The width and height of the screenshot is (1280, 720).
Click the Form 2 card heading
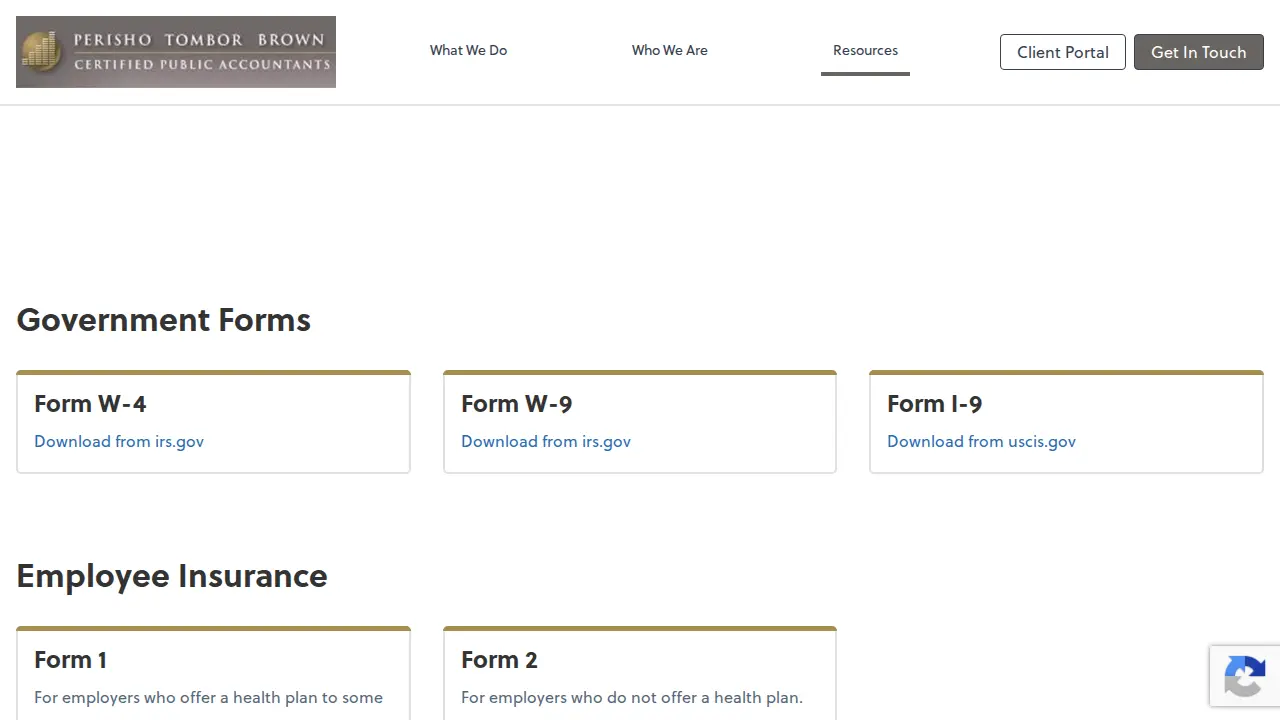(x=499, y=660)
